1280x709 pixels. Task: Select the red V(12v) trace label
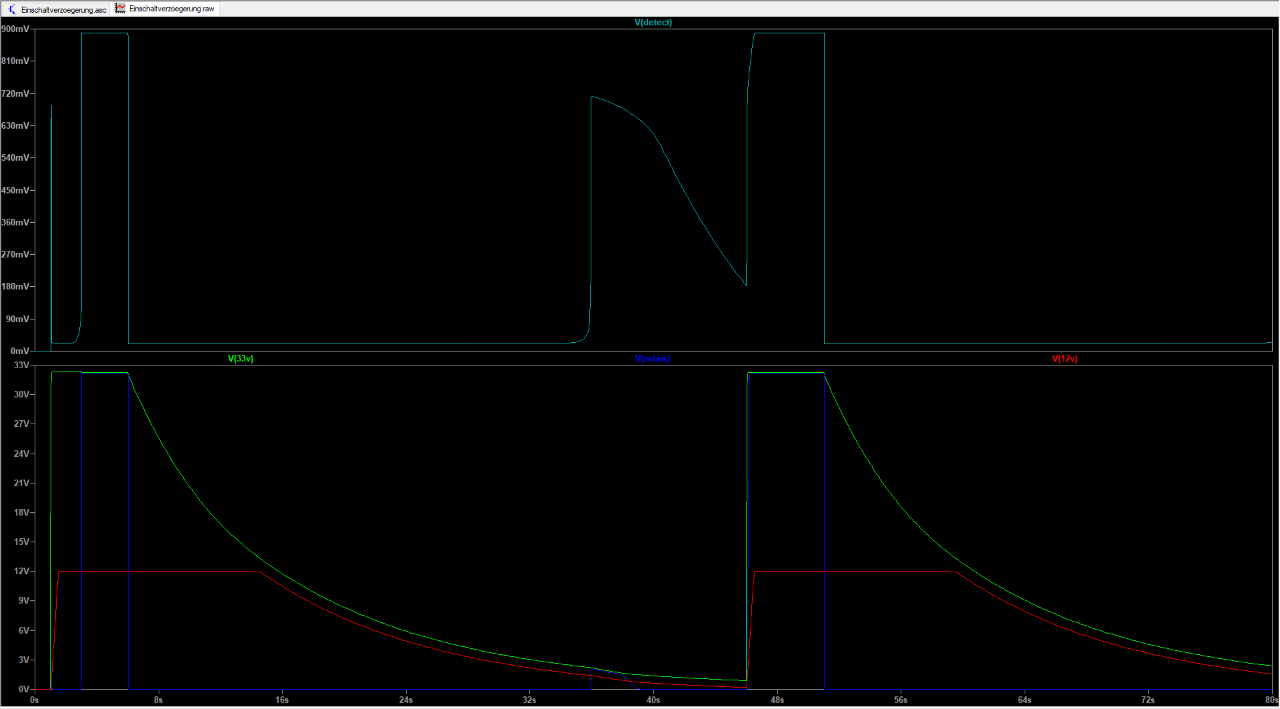(x=1065, y=358)
